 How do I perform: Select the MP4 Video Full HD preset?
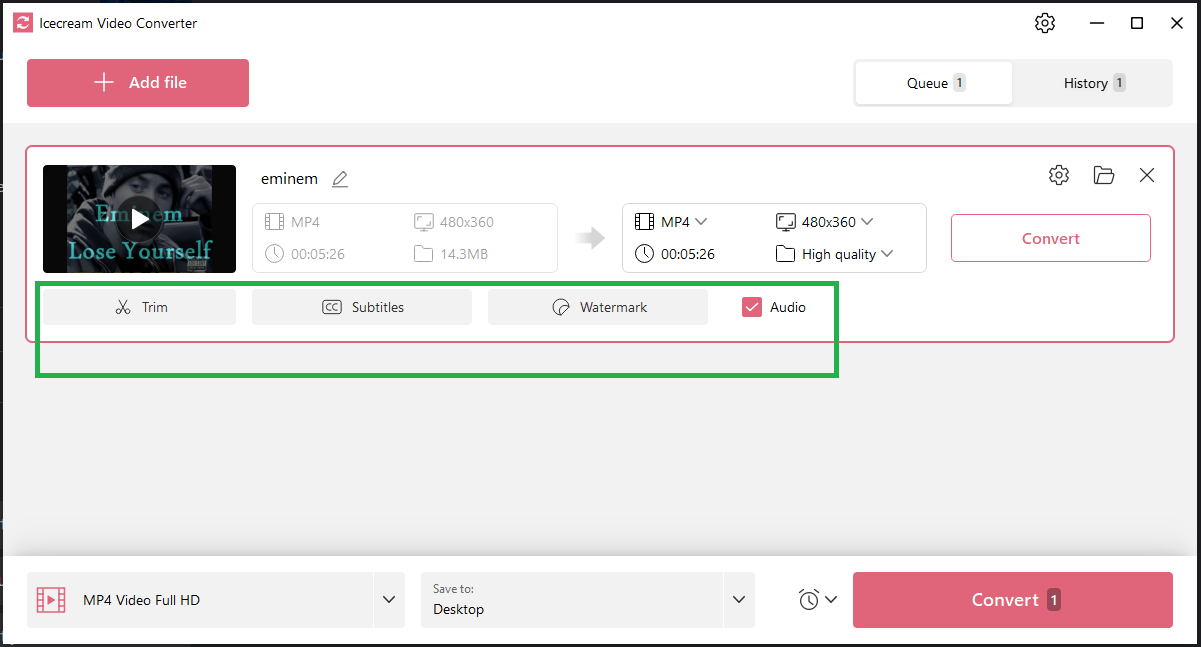click(x=200, y=600)
